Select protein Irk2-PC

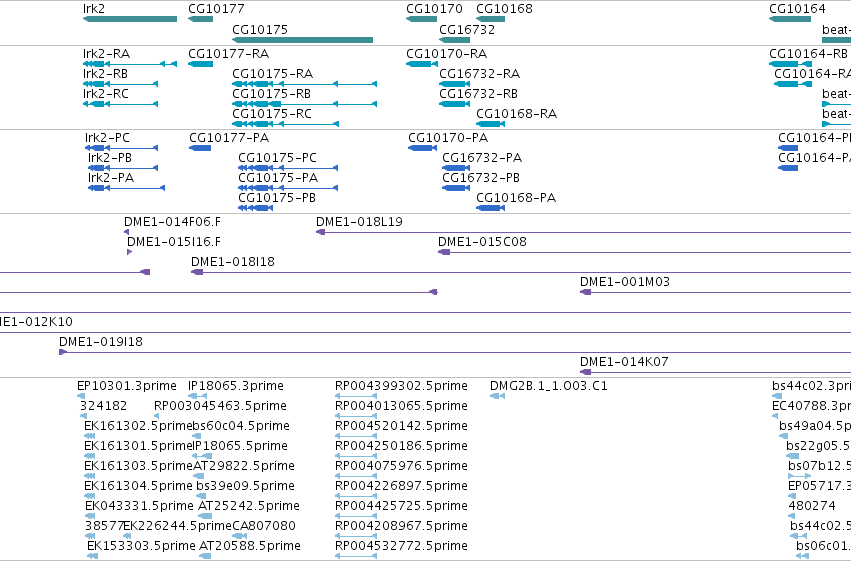122,148
